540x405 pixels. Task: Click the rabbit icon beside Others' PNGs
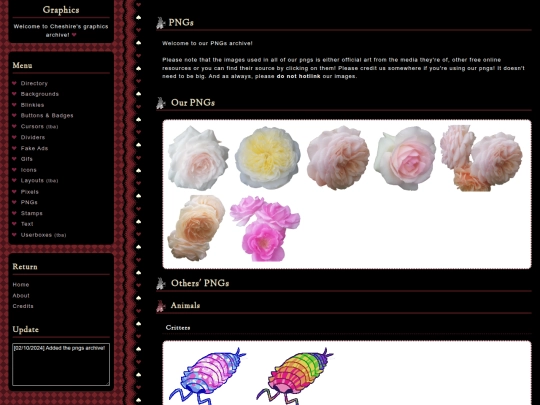click(x=160, y=283)
